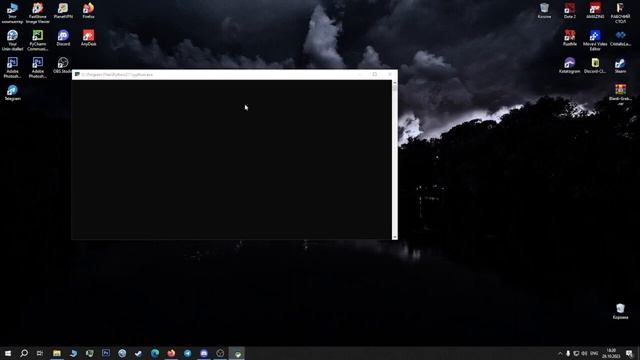
Task: Open Telegram from the taskbar
Action: click(x=187, y=353)
